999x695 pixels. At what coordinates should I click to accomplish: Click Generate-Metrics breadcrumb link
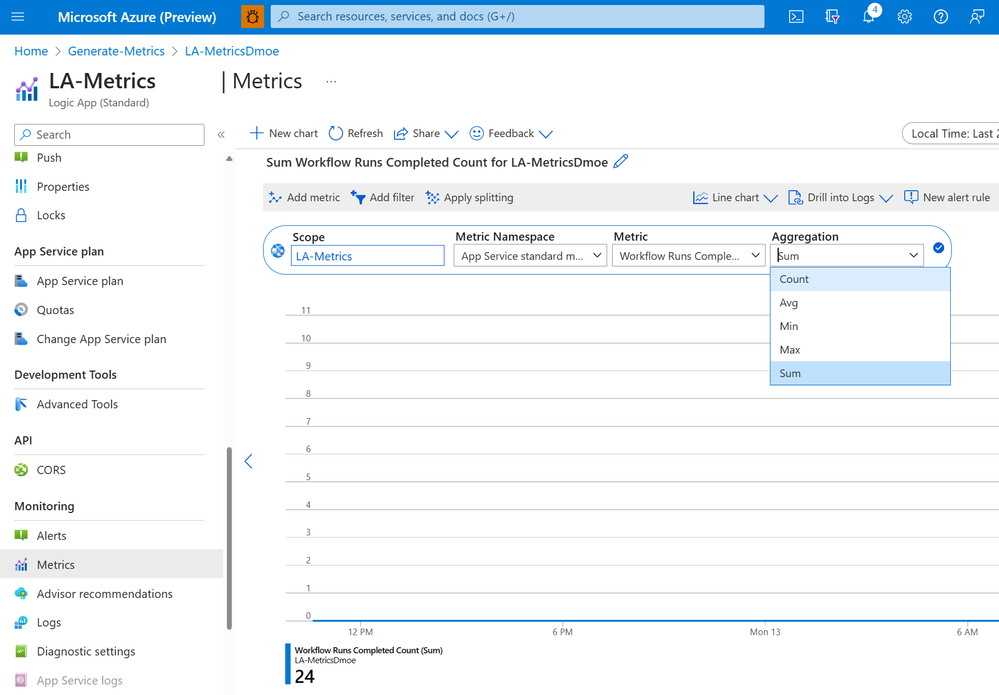pyautogui.click(x=116, y=51)
